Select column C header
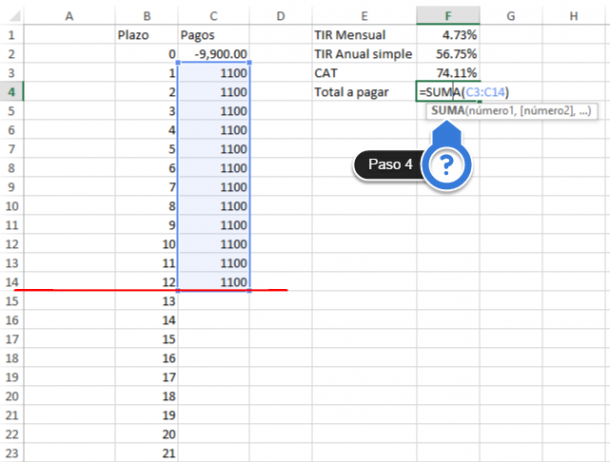The width and height of the screenshot is (610, 462). (x=213, y=15)
